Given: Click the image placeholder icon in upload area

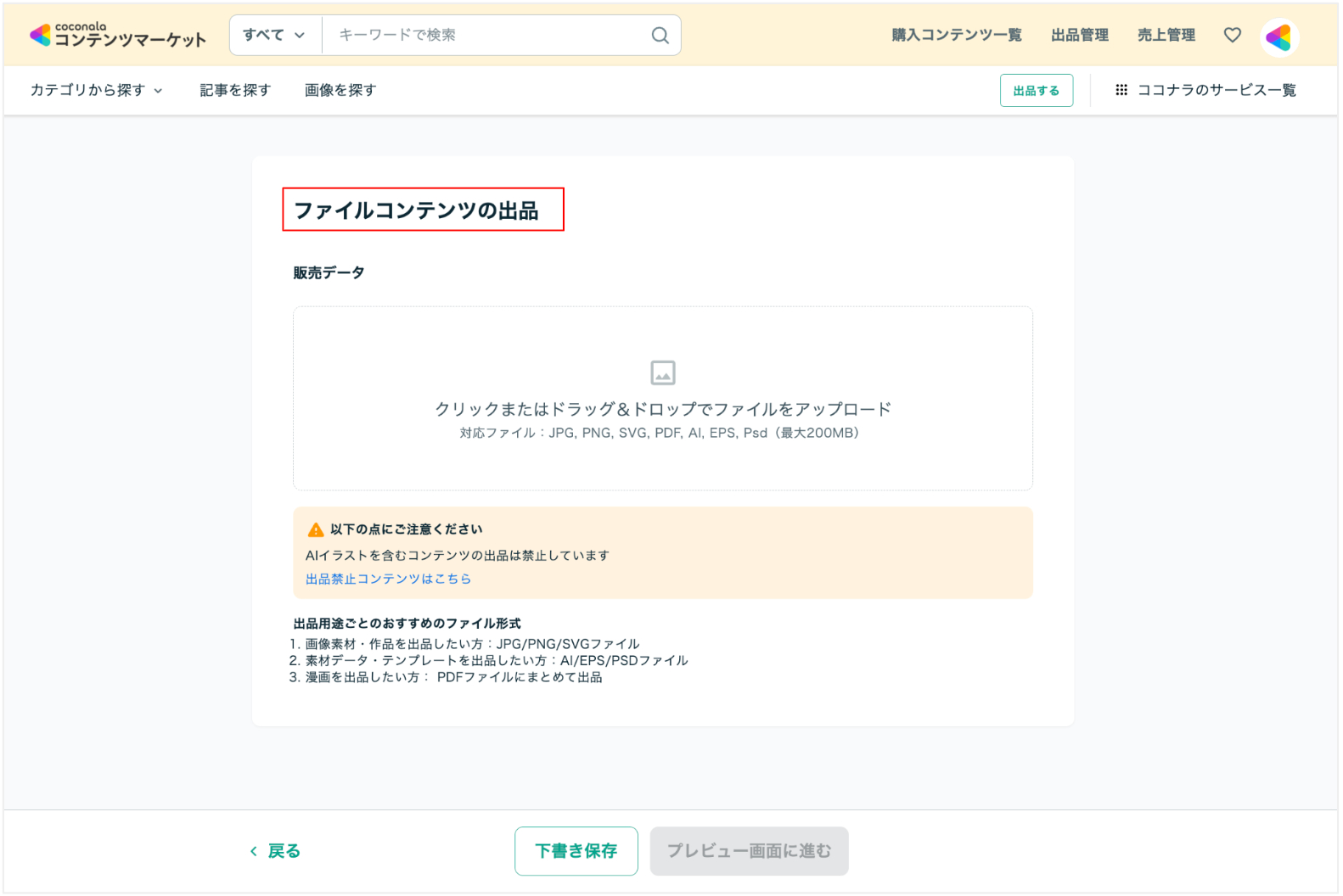Looking at the screenshot, I should point(662,372).
